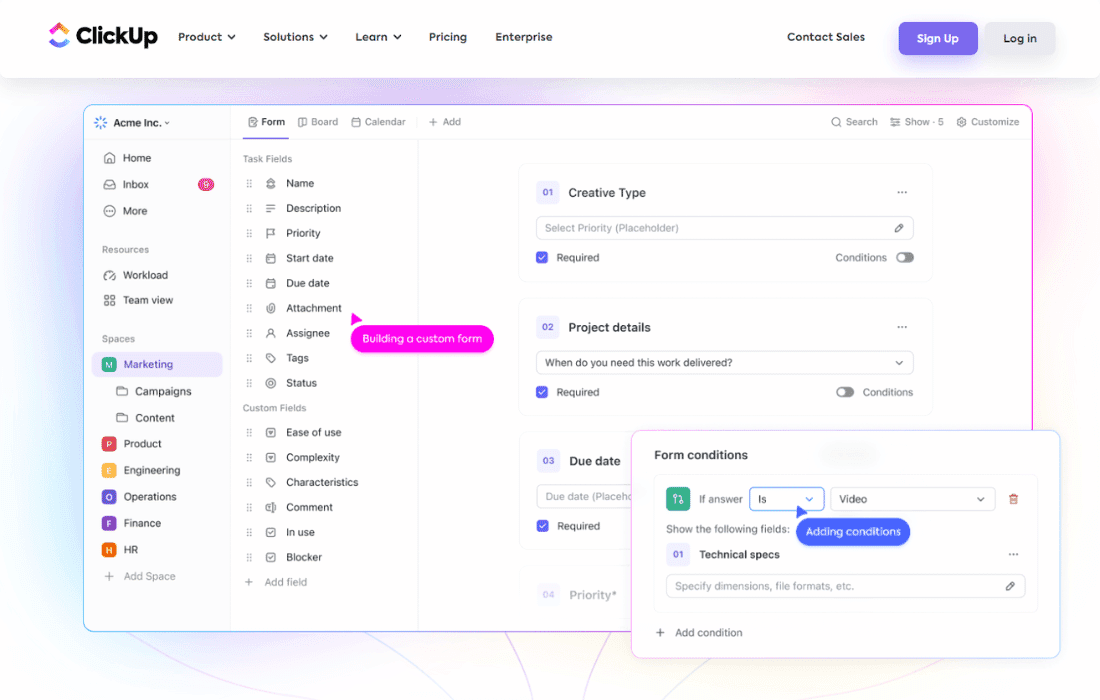The height and width of the screenshot is (700, 1100).
Task: Open the Inbox tray icon
Action: click(109, 184)
